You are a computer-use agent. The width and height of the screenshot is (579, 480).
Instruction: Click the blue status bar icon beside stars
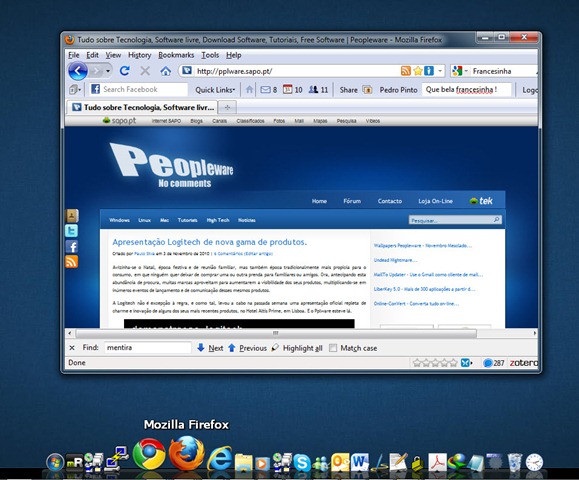click(x=466, y=363)
